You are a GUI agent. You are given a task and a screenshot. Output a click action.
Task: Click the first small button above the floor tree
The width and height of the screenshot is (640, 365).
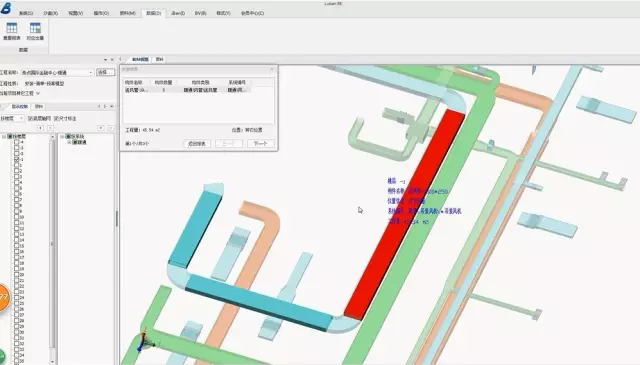(40, 128)
